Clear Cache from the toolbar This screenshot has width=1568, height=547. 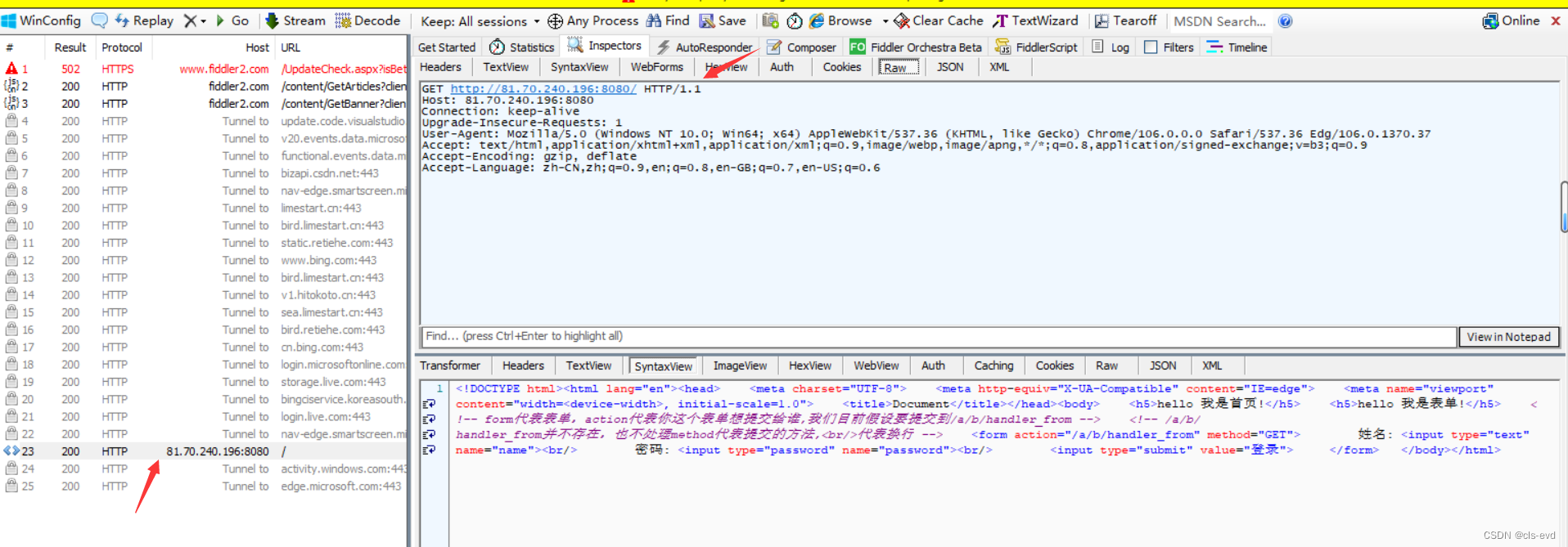939,20
